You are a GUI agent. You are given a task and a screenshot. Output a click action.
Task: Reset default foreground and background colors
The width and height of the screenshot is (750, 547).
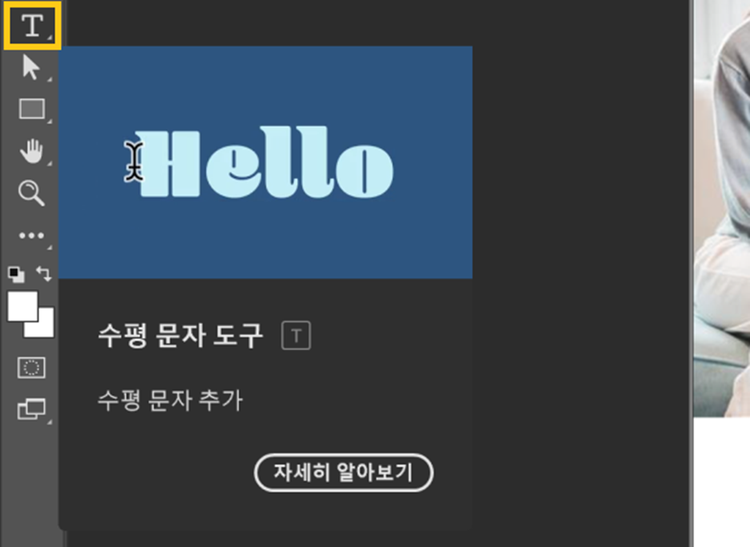16,274
